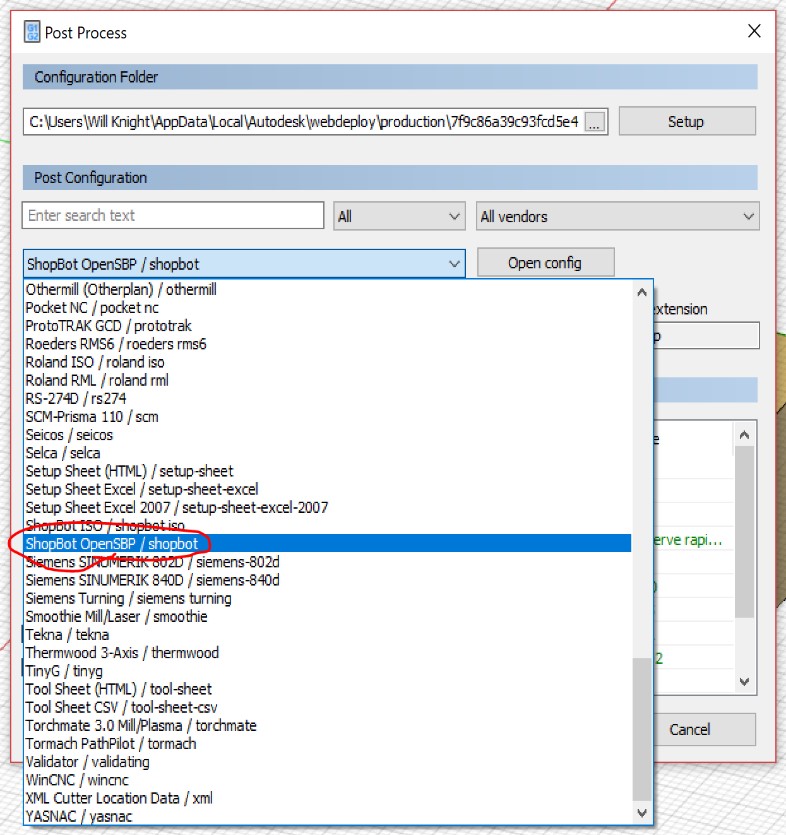Open the All category dropdown
The width and height of the screenshot is (786, 835).
coord(399,216)
